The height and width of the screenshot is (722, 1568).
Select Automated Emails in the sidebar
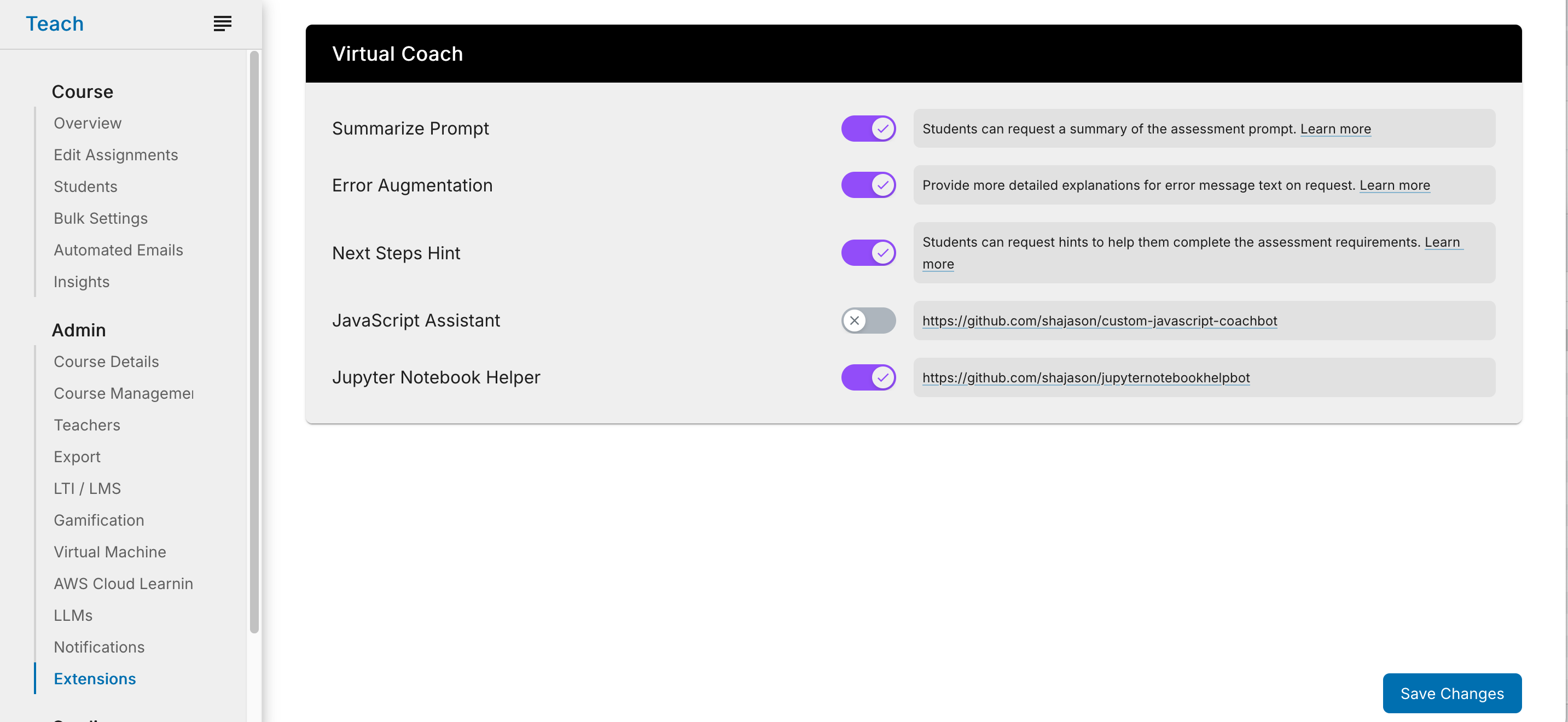click(118, 249)
